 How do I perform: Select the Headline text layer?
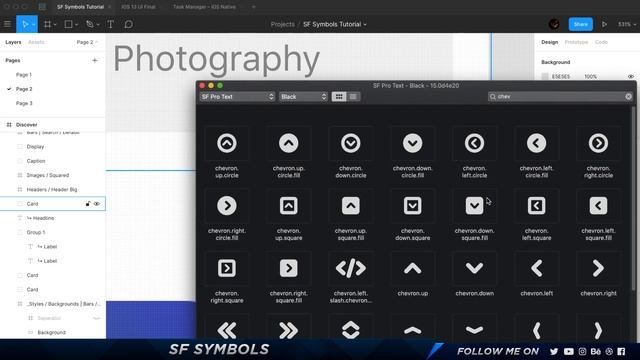click(43, 218)
